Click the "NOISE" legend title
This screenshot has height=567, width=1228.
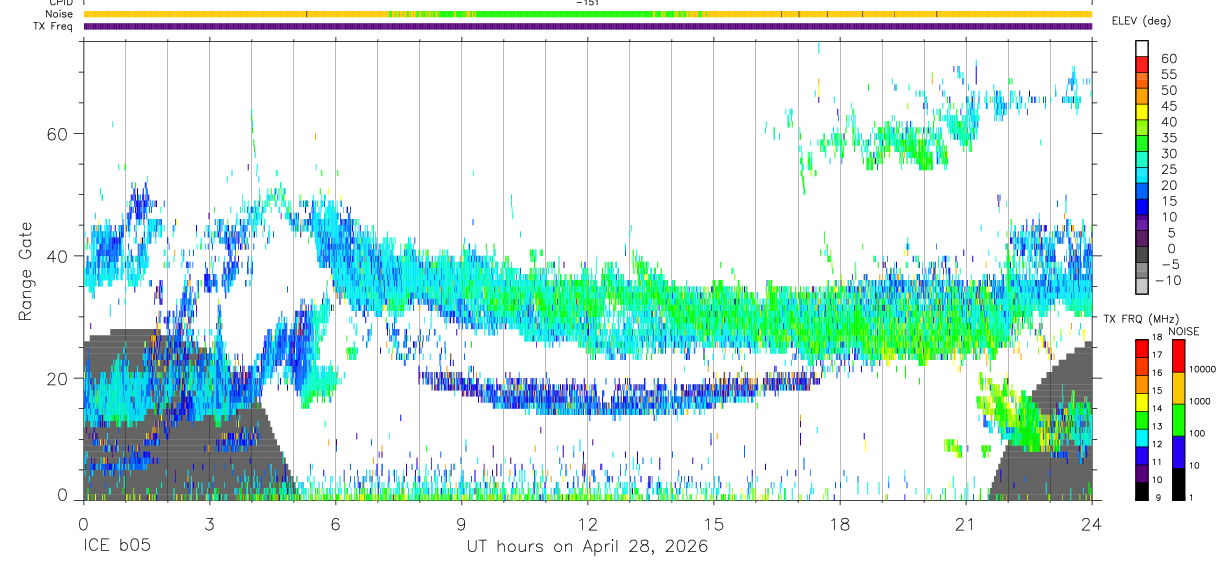(1184, 330)
